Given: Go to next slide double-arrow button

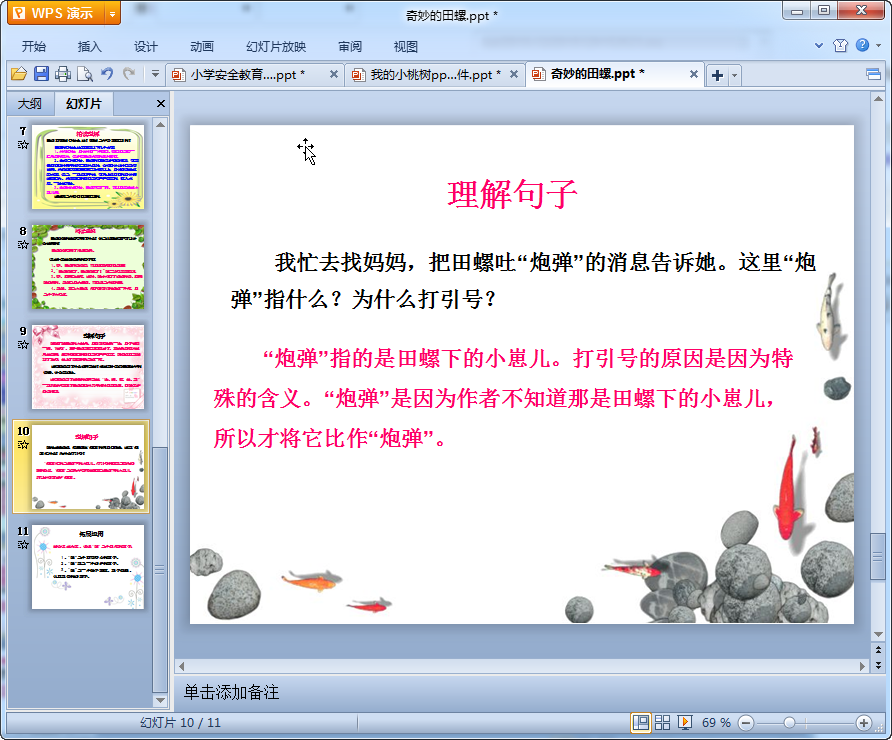Looking at the screenshot, I should click(x=878, y=665).
